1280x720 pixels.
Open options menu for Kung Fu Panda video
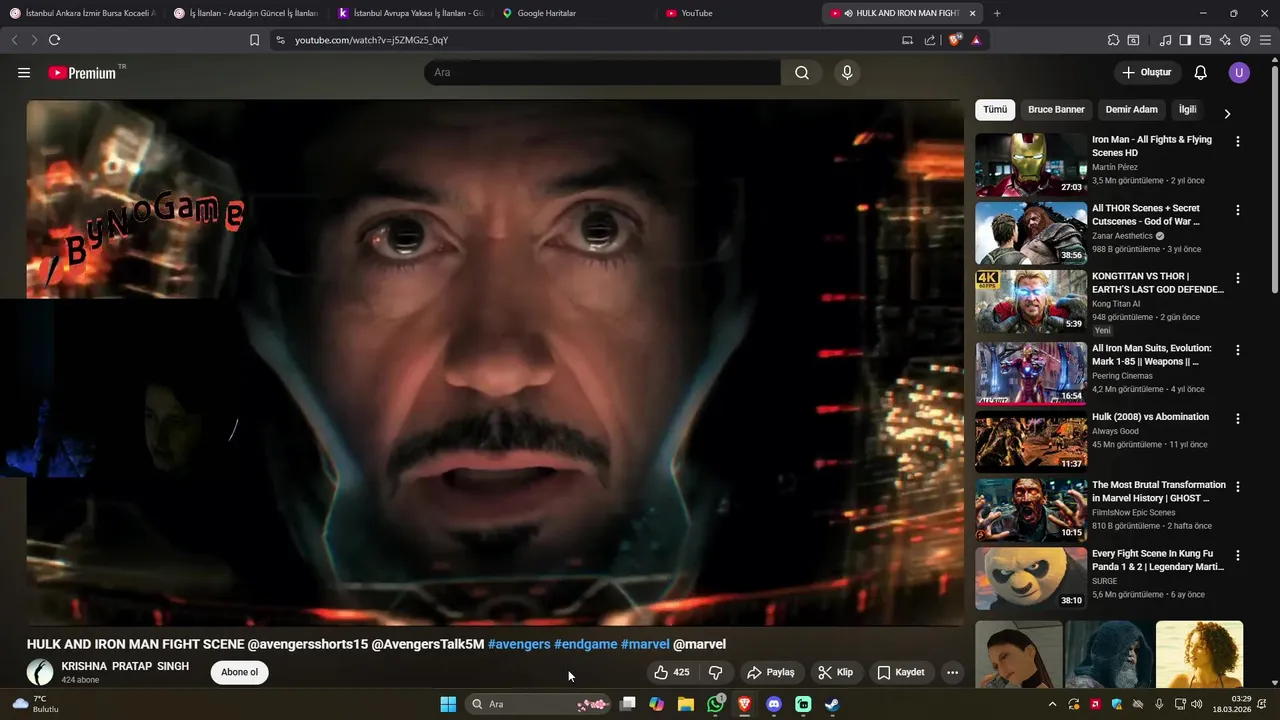(x=1238, y=555)
